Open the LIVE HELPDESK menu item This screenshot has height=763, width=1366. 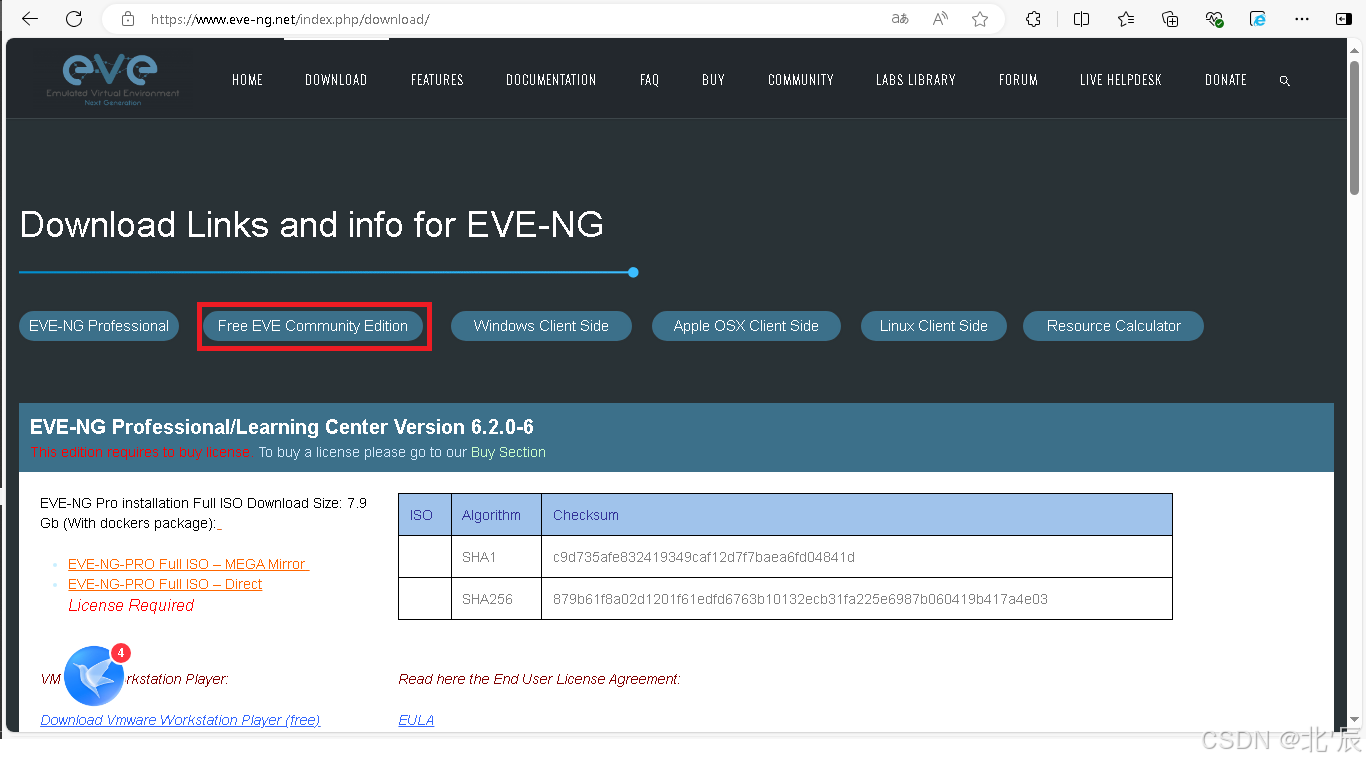pyautogui.click(x=1121, y=80)
